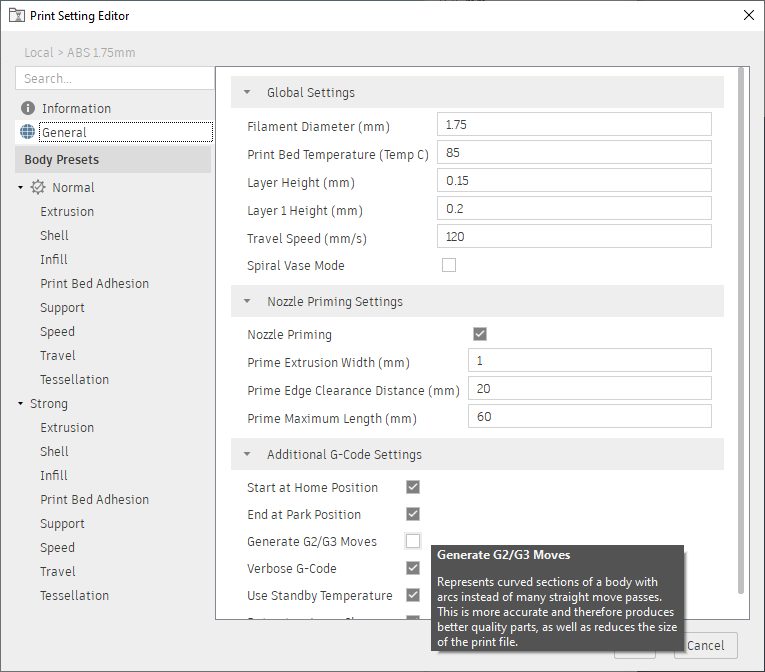
Task: Enable the Spiral Vase Mode checkbox
Action: point(449,265)
